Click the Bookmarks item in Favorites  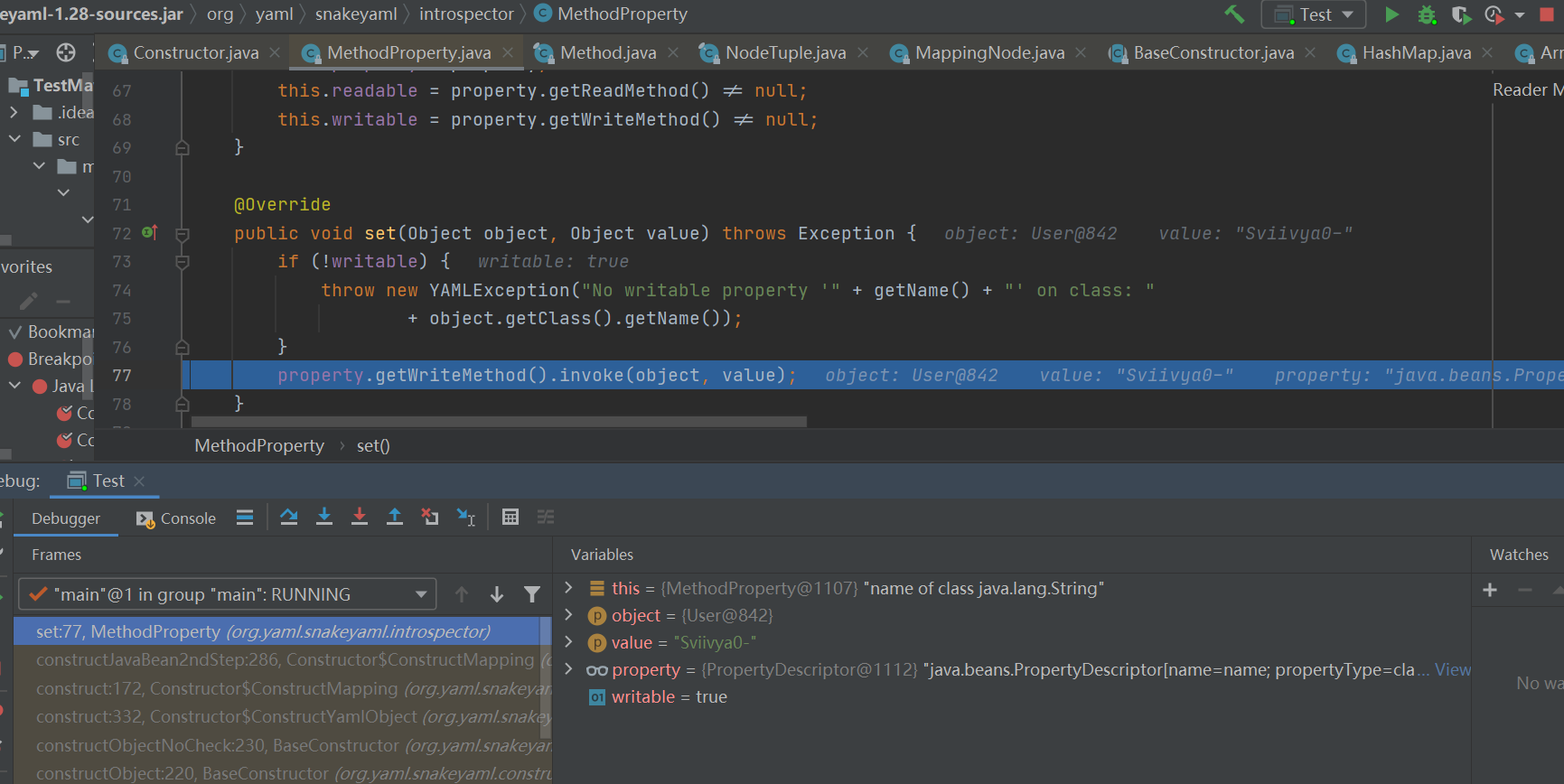coord(51,332)
